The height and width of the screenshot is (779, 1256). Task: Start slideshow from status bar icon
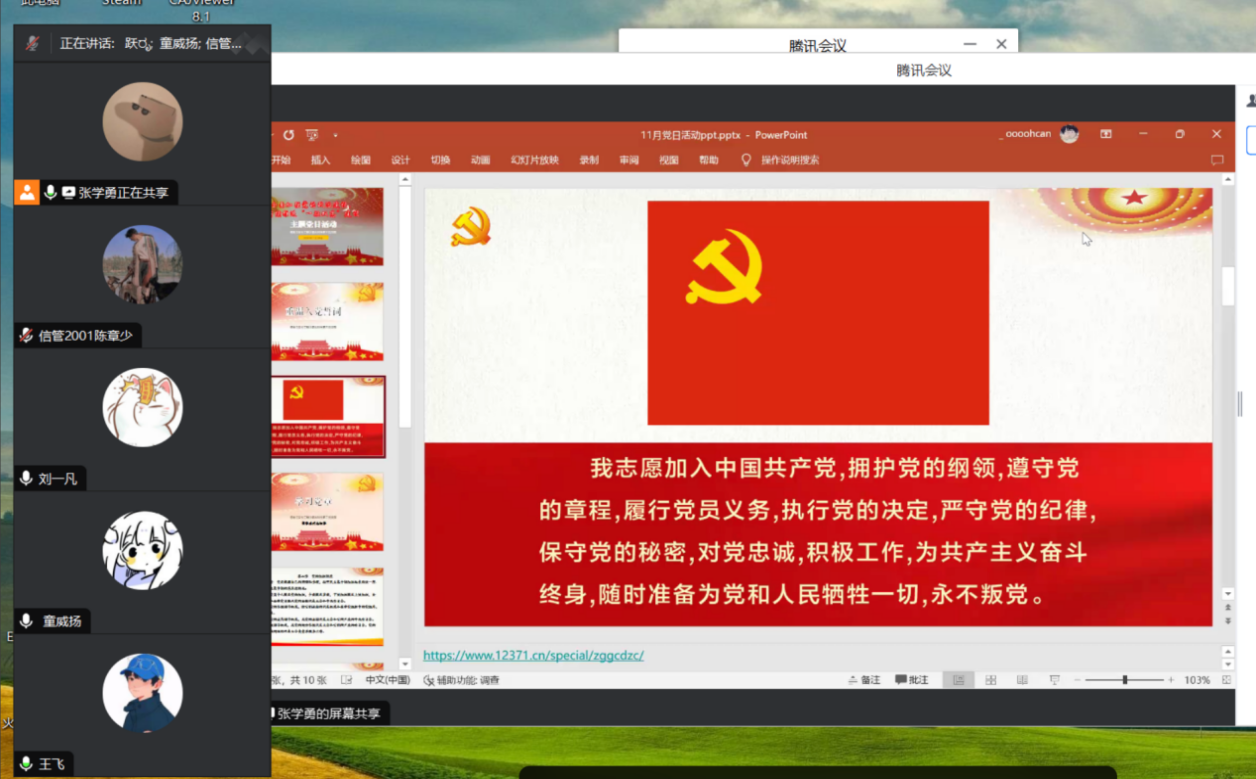pos(1054,680)
